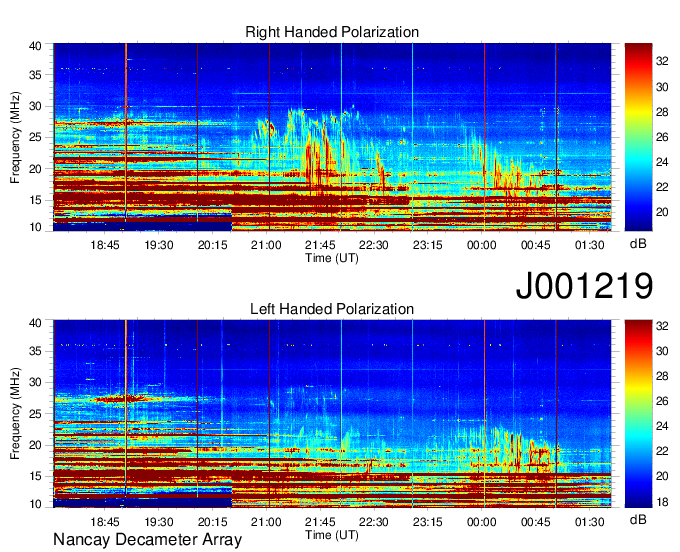Click the '40' frequency tick of the top plot
The image size is (680, 552).
pyautogui.click(x=35, y=46)
